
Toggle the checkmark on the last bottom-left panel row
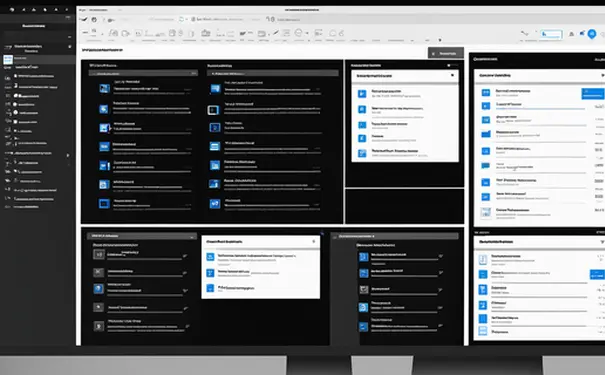[x=187, y=326]
